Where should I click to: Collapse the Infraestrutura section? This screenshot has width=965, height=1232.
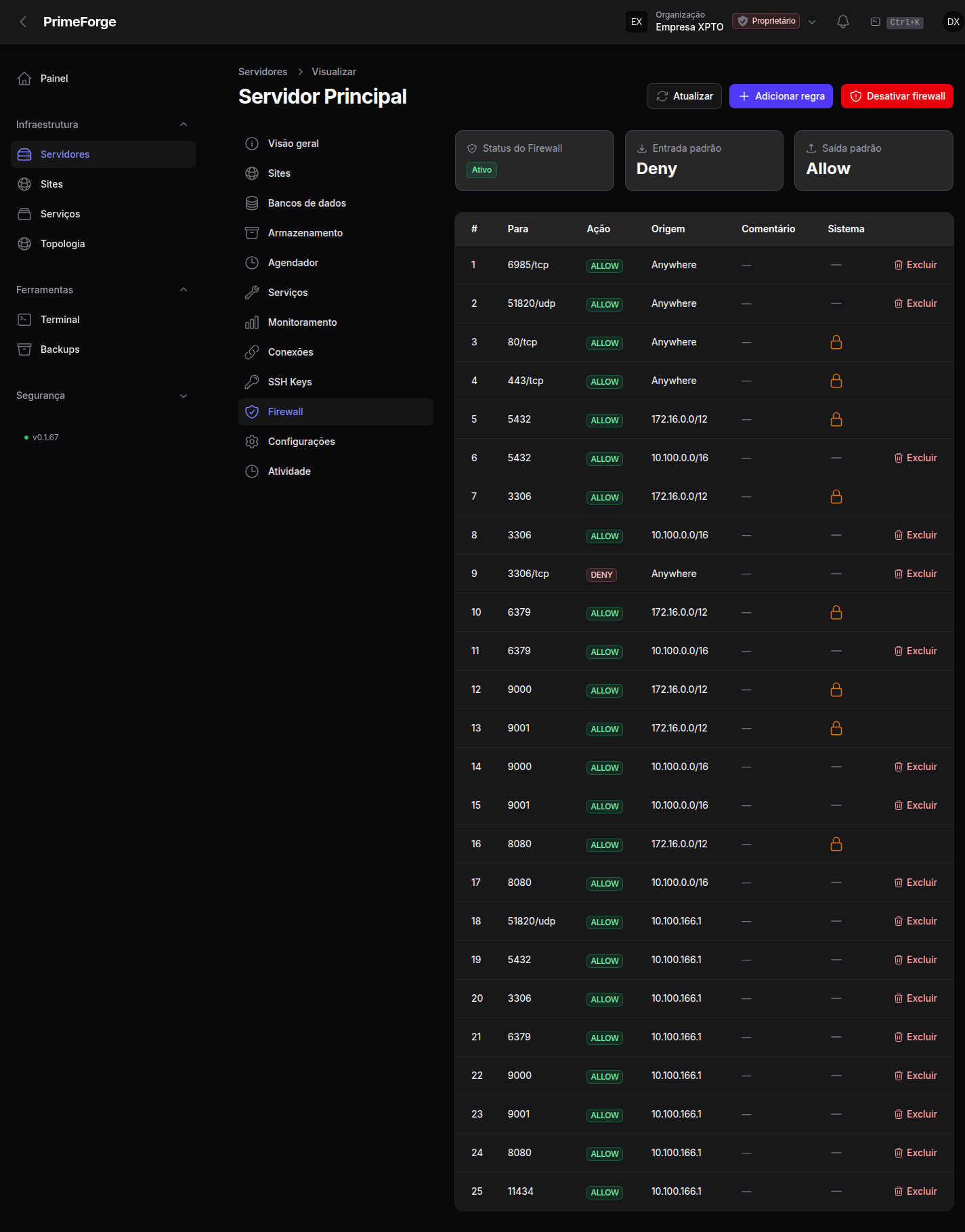184,125
